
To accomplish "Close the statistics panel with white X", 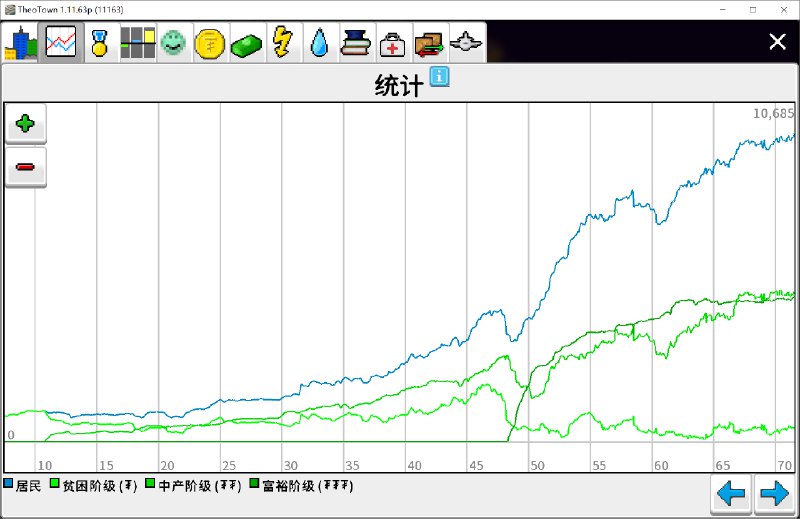I will 777,41.
